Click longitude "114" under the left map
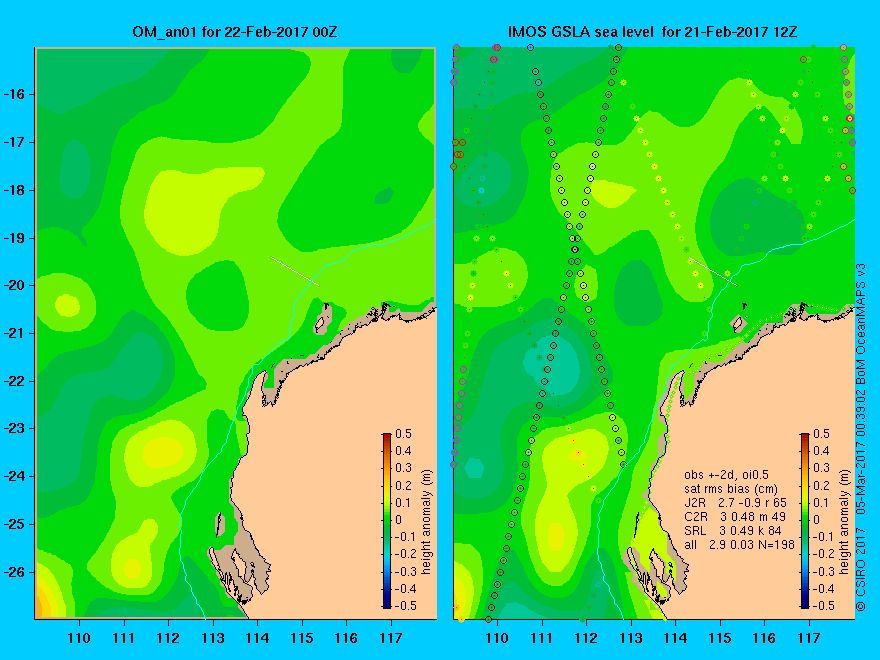The width and height of the screenshot is (880, 660). coord(257,638)
